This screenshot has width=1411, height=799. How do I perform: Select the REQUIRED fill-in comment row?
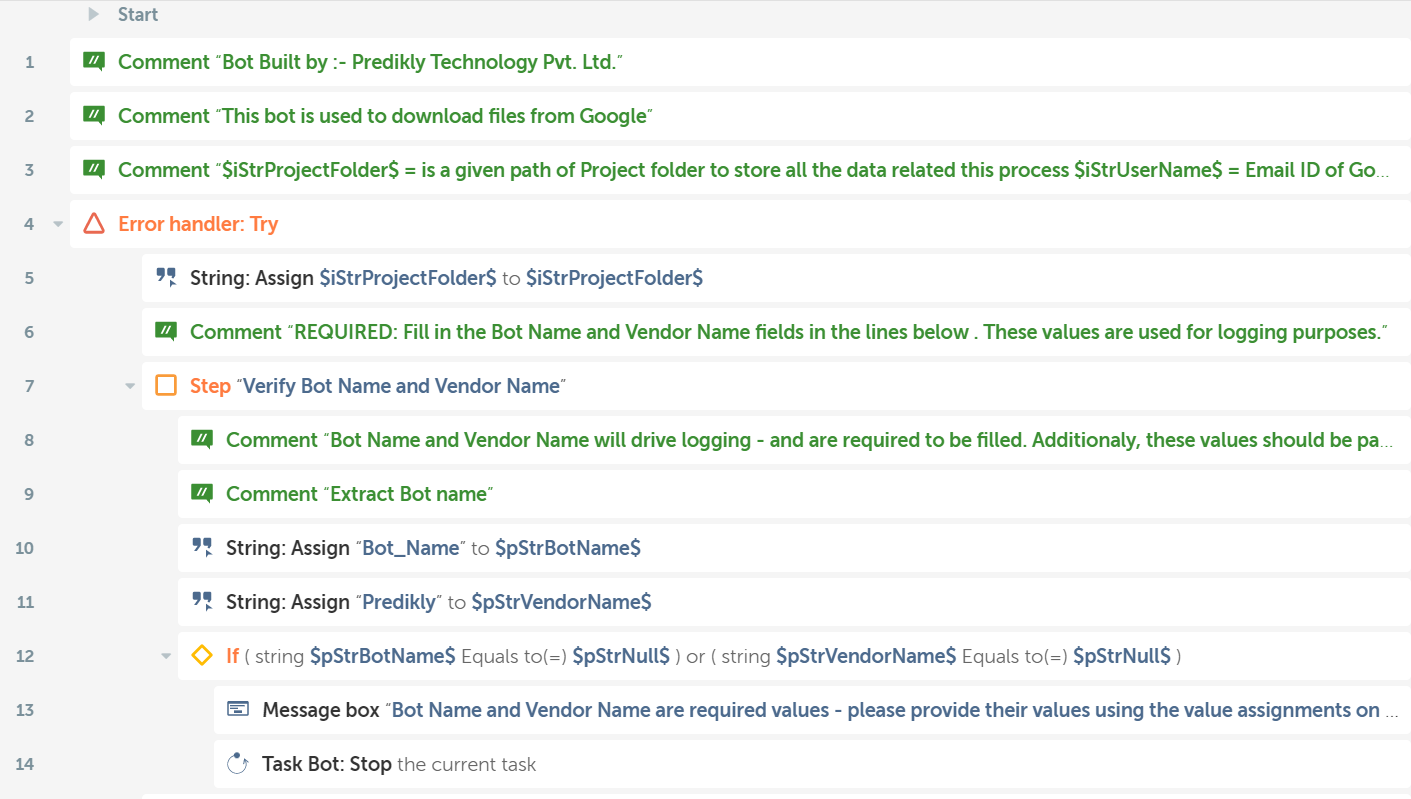tap(780, 332)
